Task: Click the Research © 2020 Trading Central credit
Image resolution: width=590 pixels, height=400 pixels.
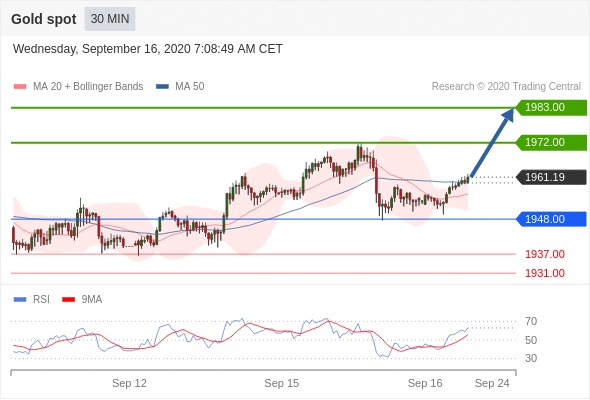Action: (x=506, y=87)
